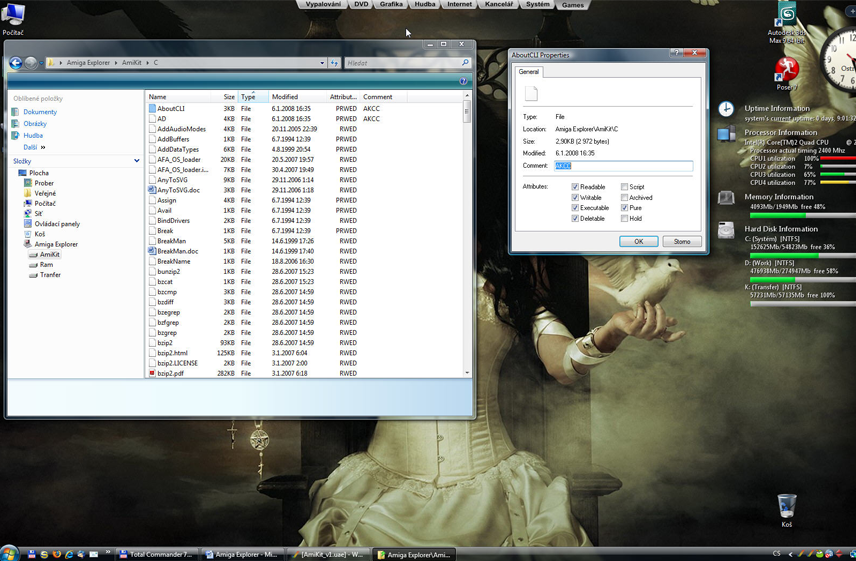Click the Memory Information chip icon
Viewport: 856px width, 561px height.
pos(726,198)
